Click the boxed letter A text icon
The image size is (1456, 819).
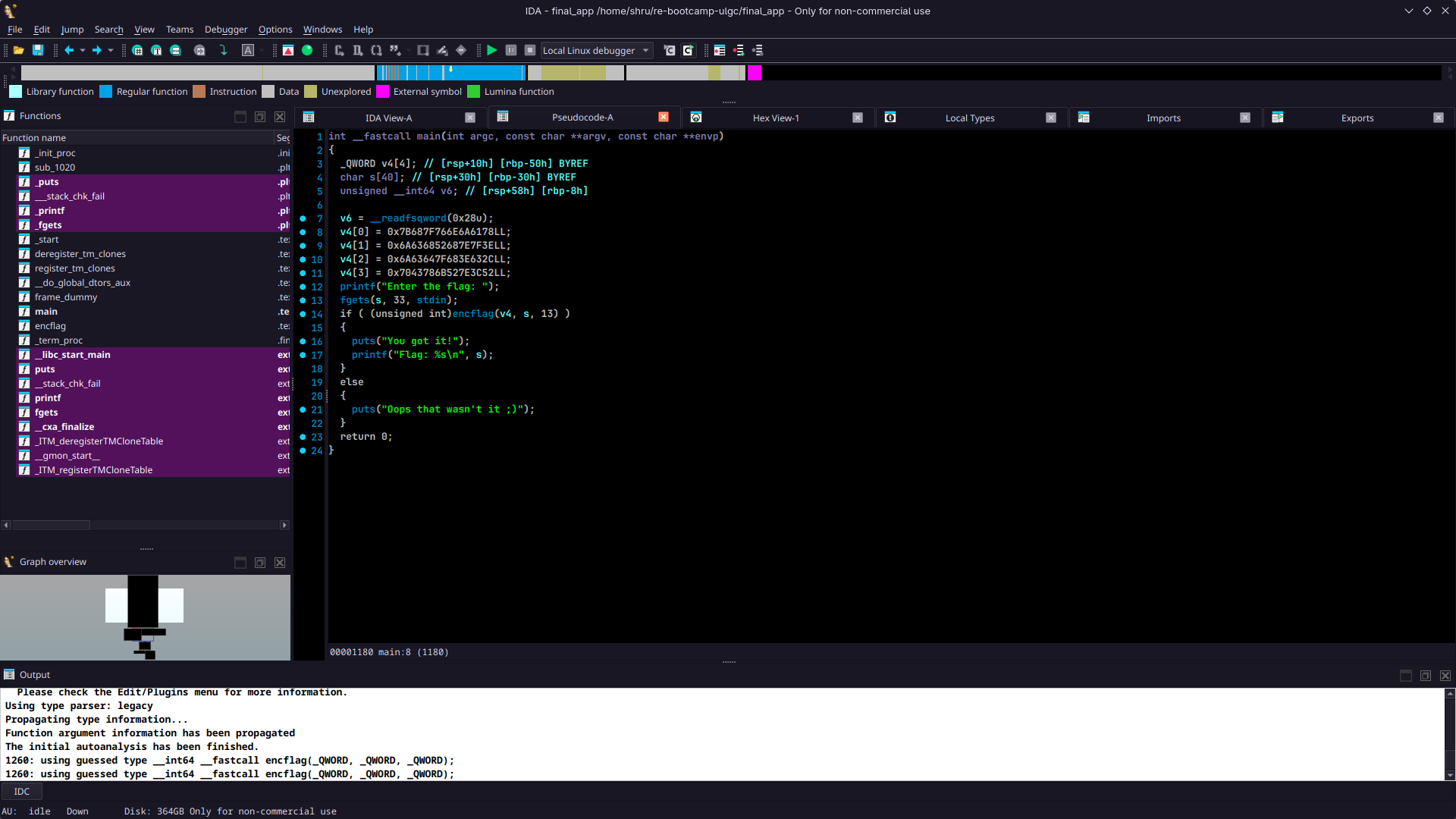[248, 50]
